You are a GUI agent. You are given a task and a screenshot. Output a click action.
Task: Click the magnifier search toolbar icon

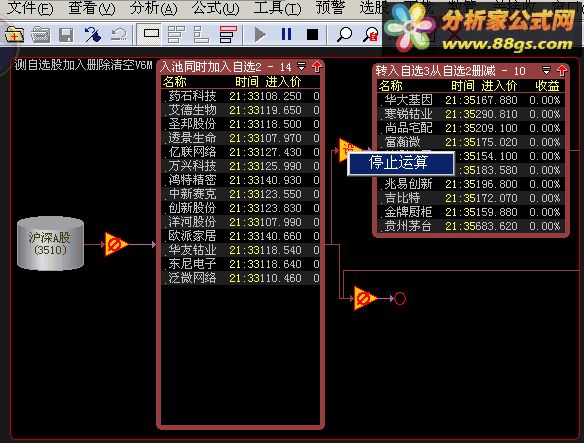pos(344,35)
